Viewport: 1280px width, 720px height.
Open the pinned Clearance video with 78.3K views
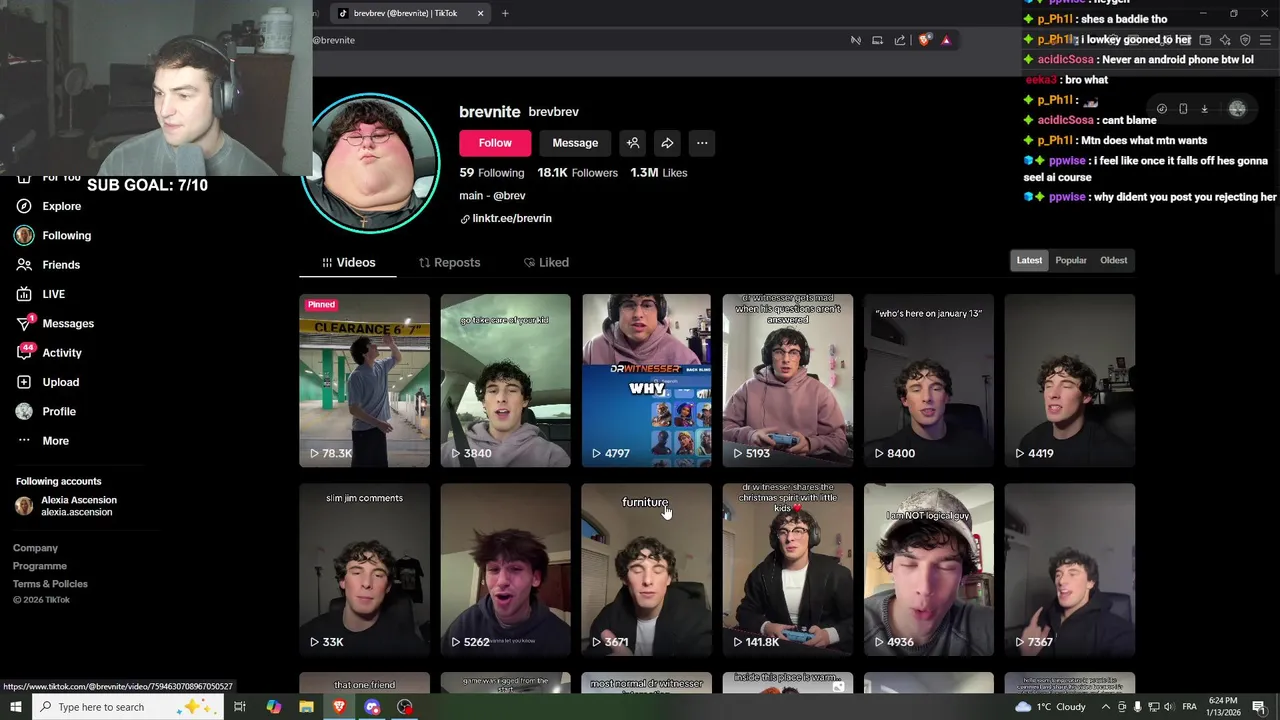click(x=364, y=380)
